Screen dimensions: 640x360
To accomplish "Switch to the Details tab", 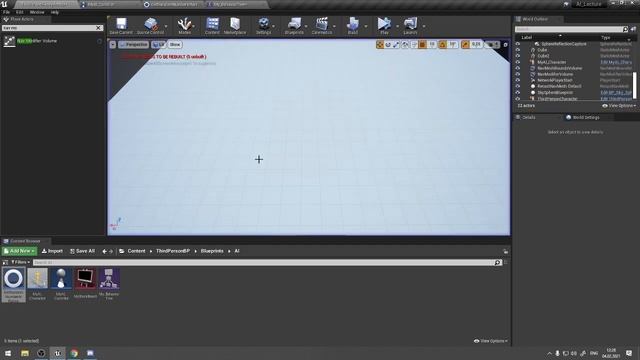I will (529, 118).
